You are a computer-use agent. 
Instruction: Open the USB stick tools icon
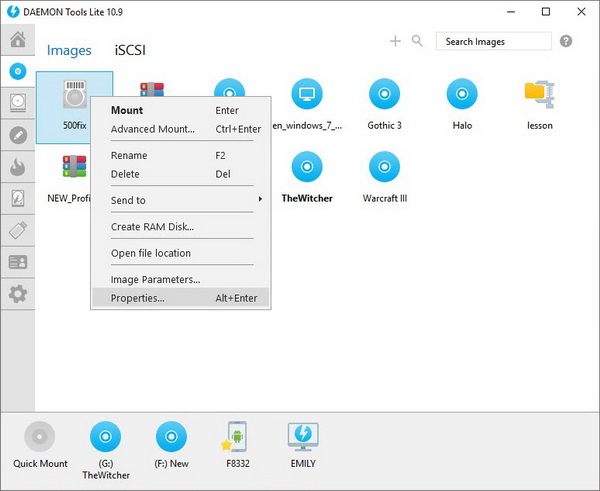18,230
